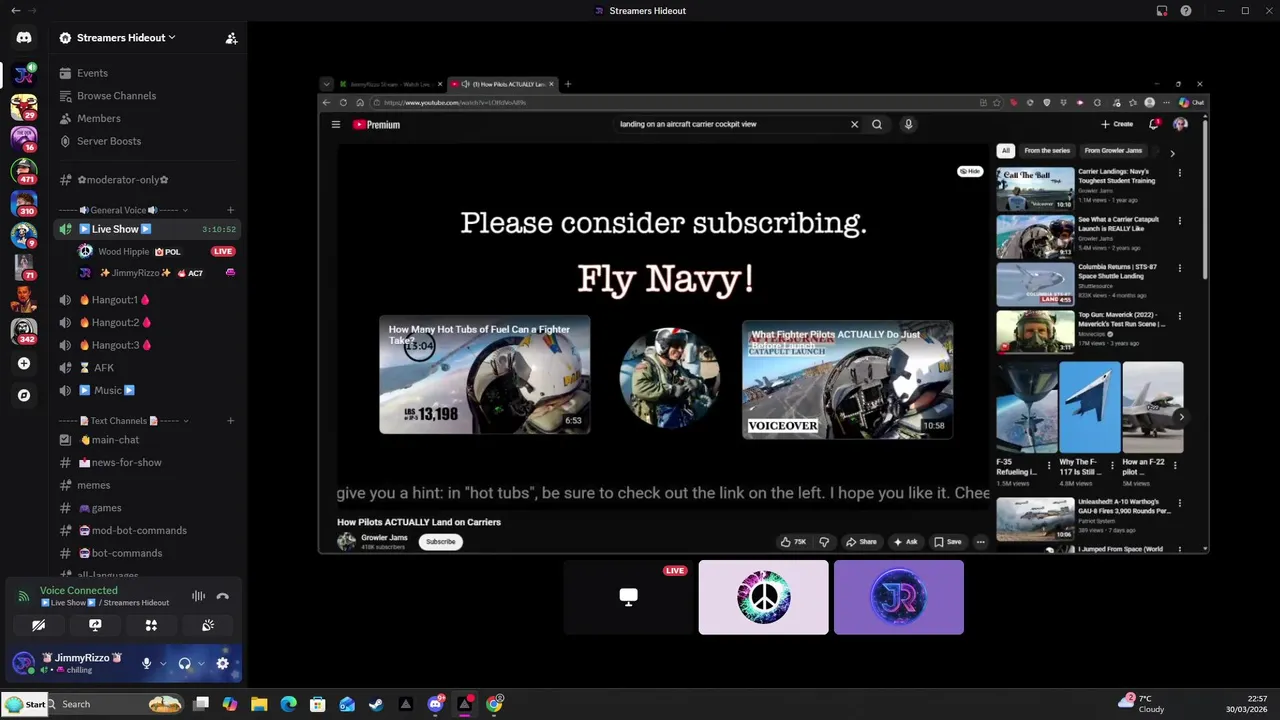Select the peace sign participant tile
This screenshot has height=720, width=1280.
tap(764, 597)
